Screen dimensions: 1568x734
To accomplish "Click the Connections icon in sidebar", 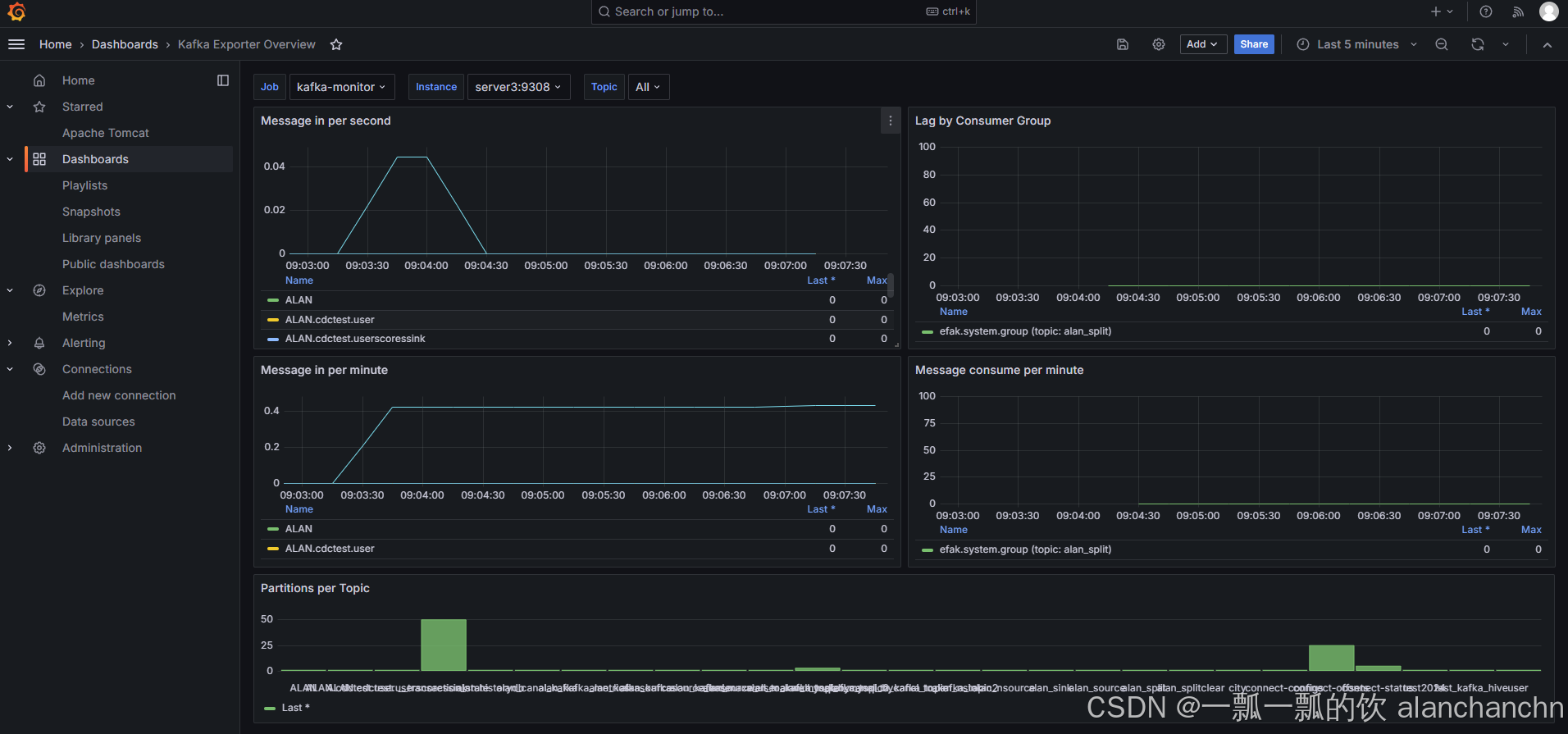I will (39, 369).
